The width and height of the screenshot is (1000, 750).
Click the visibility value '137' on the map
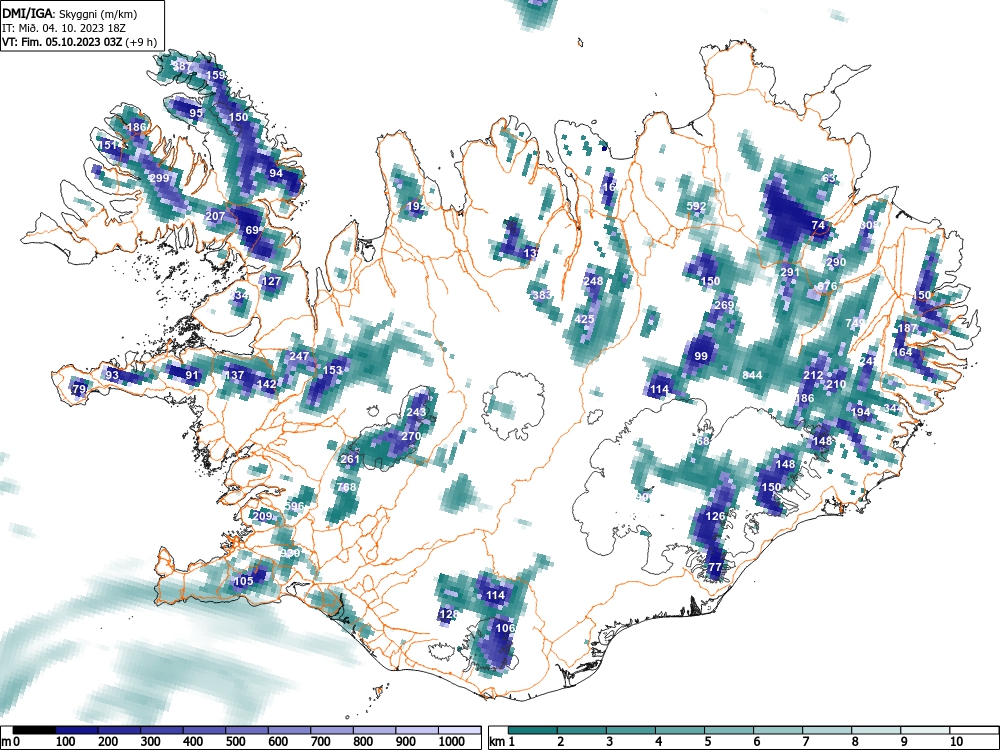pos(234,375)
